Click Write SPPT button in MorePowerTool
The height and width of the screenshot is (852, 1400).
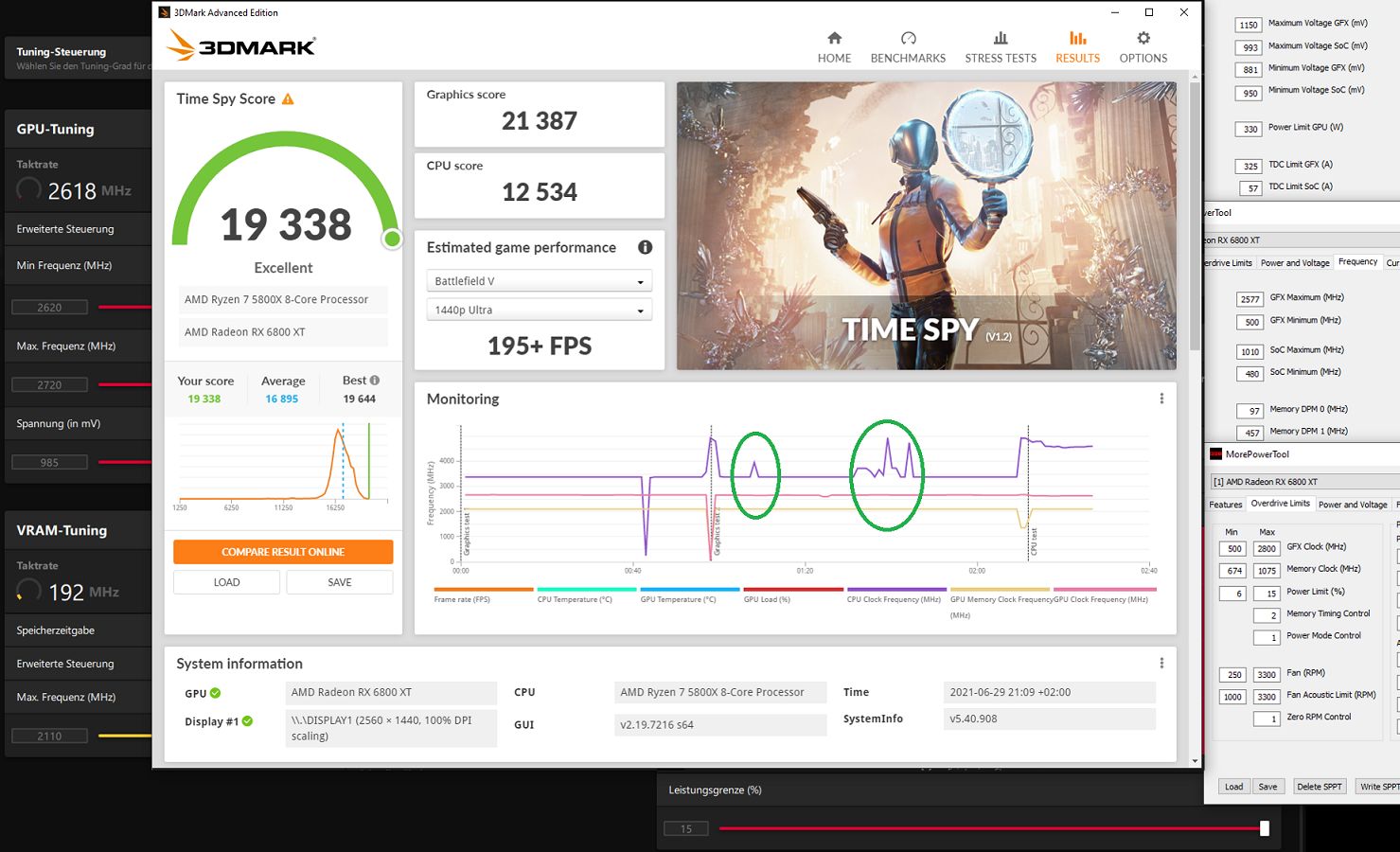1378,787
